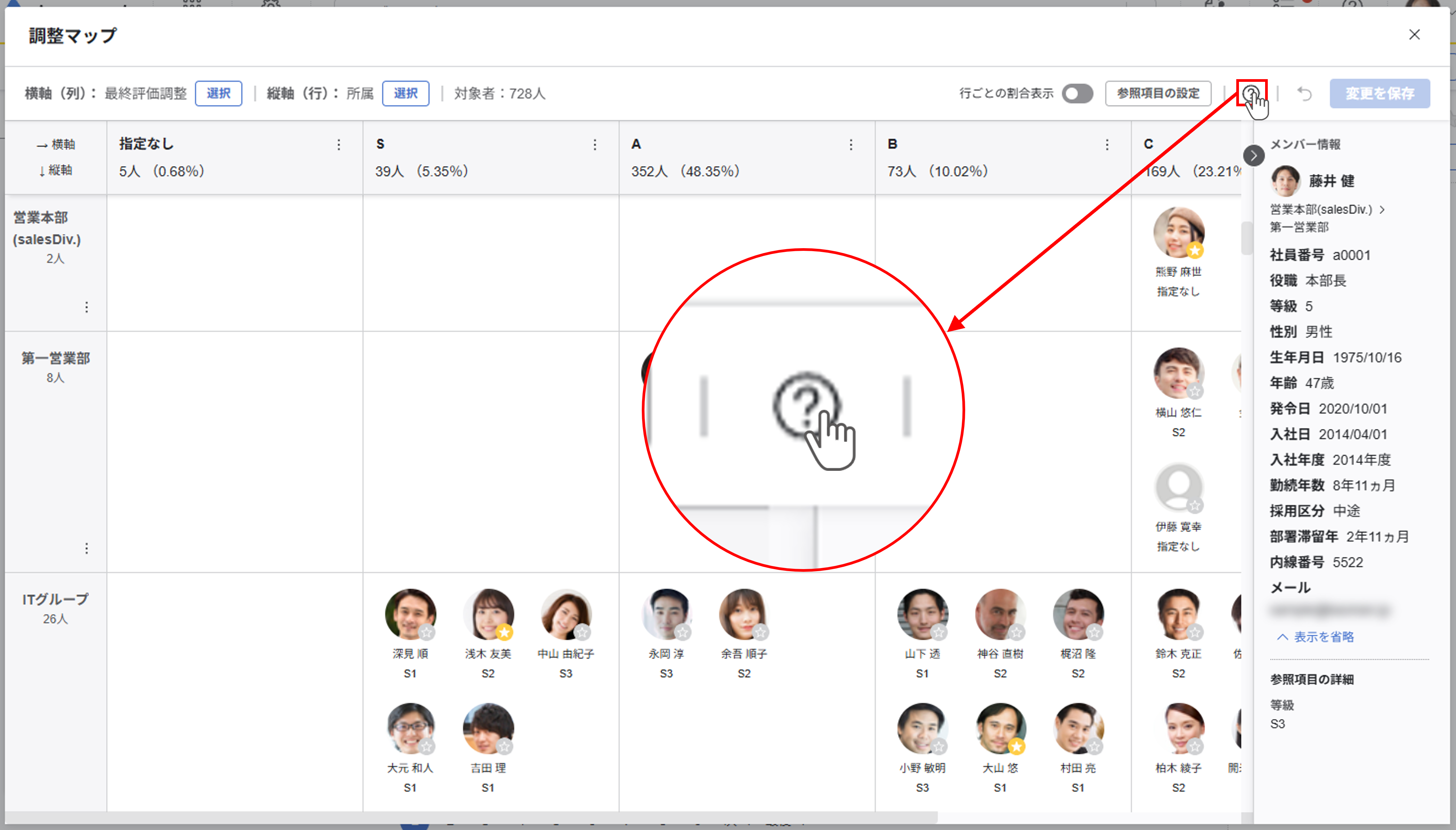Open the 営業本部 row options menu
Image resolution: width=1456 pixels, height=830 pixels.
[87, 307]
